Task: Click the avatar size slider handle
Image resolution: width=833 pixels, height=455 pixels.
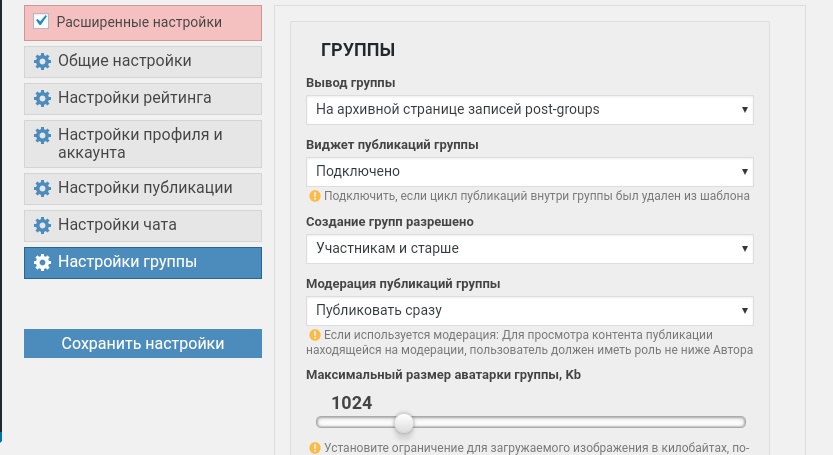Action: [x=404, y=423]
